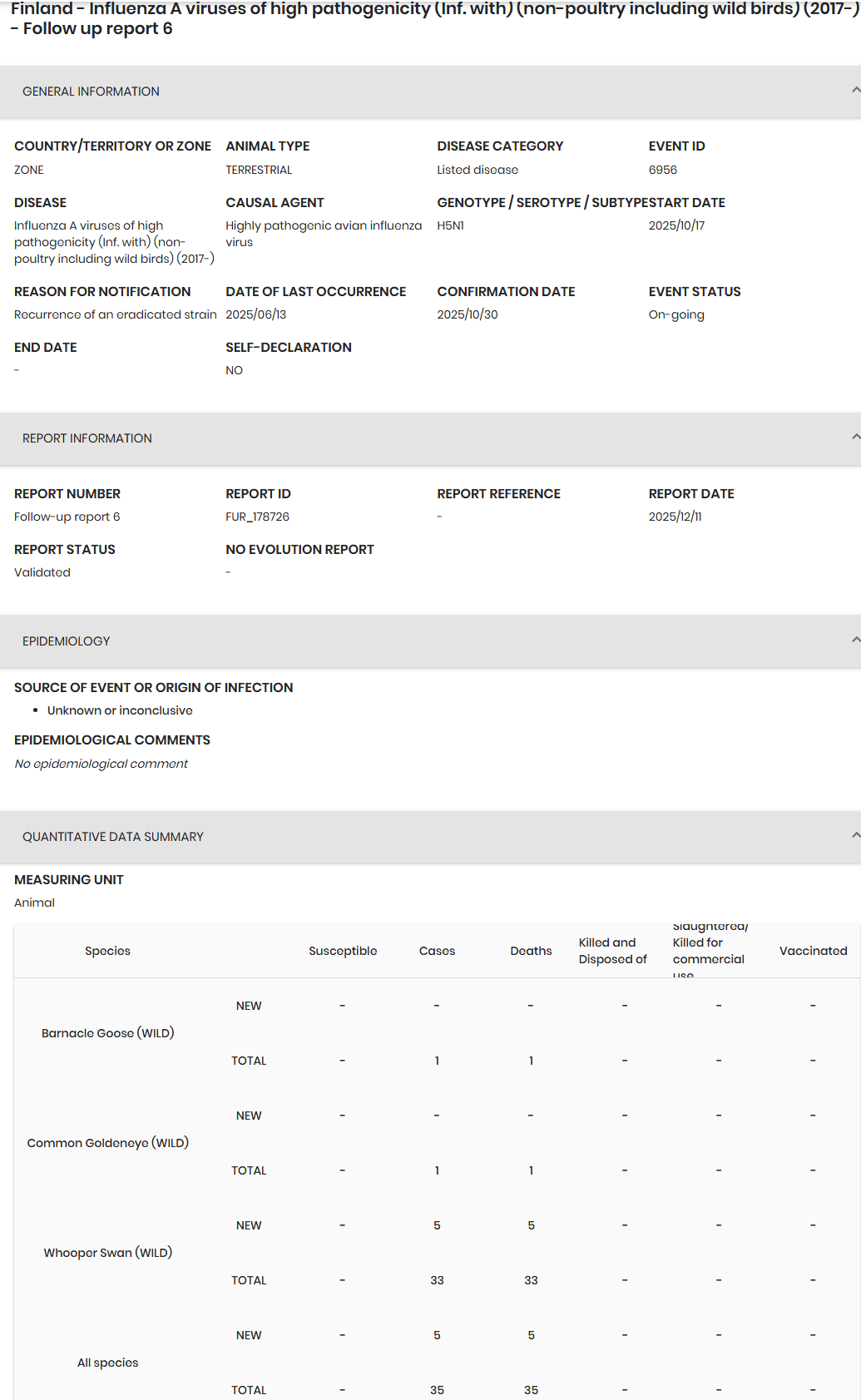Select the Cases column header

pos(437,951)
